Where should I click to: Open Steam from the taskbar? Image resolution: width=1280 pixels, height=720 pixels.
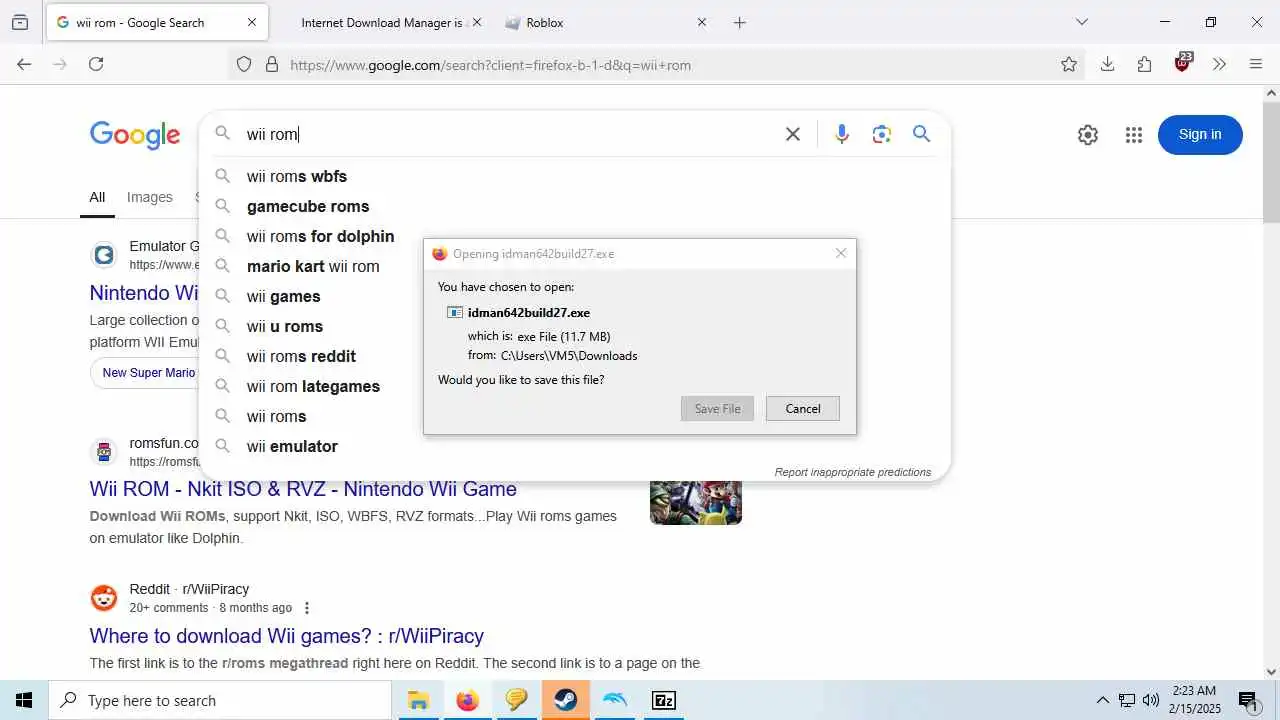point(566,700)
